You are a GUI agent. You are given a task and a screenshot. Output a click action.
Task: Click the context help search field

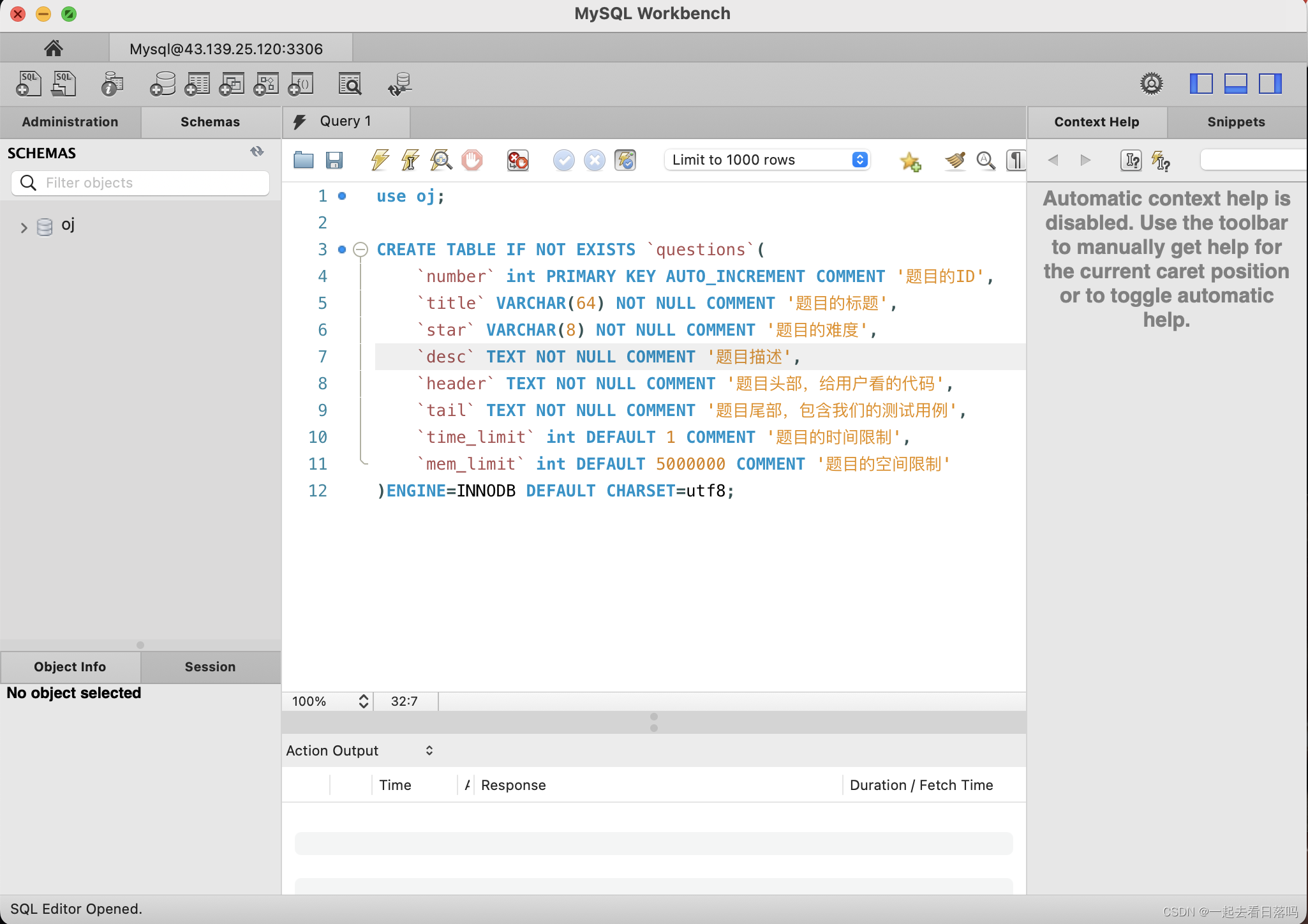[x=1253, y=160]
